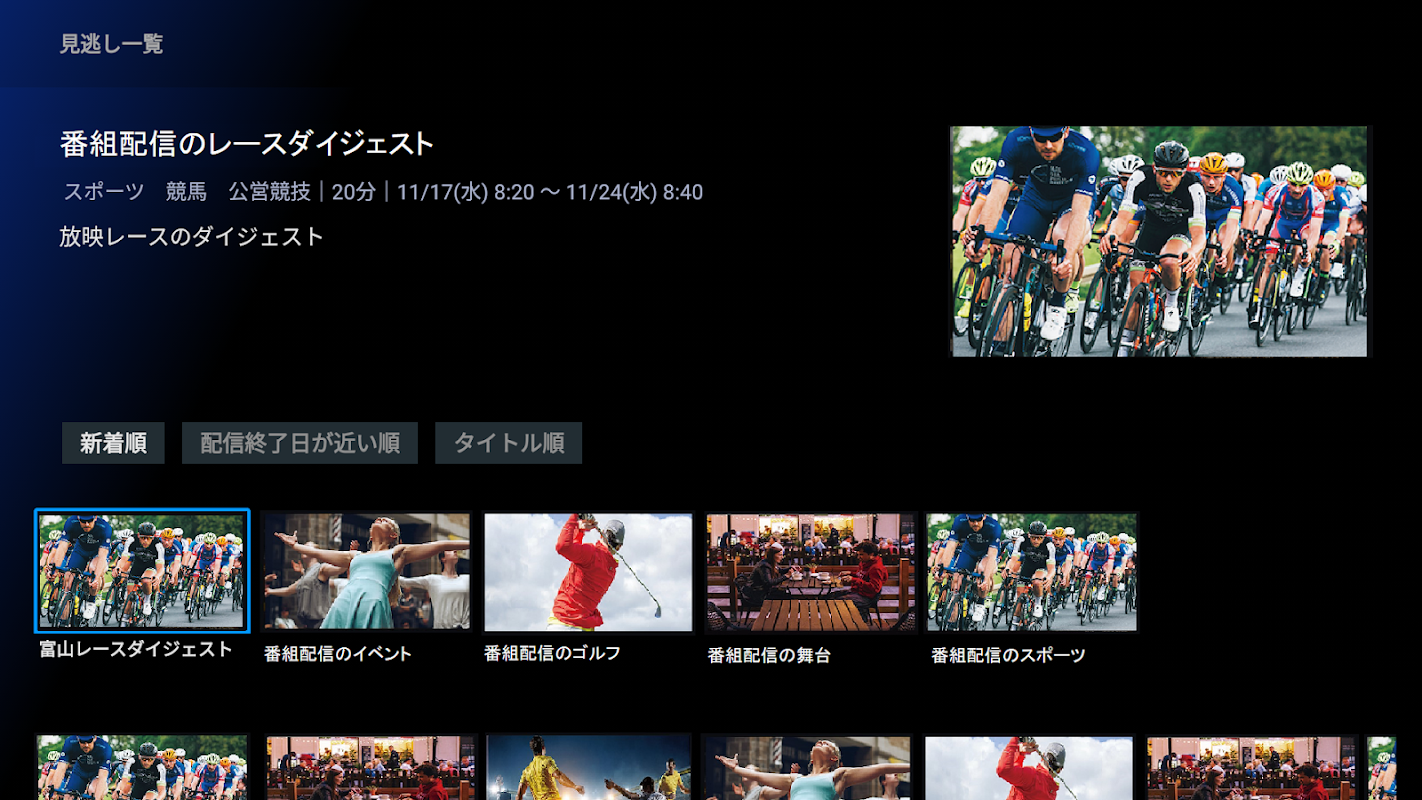1422x800 pixels.
Task: Click the large cycling preview image
Action: coord(1159,241)
